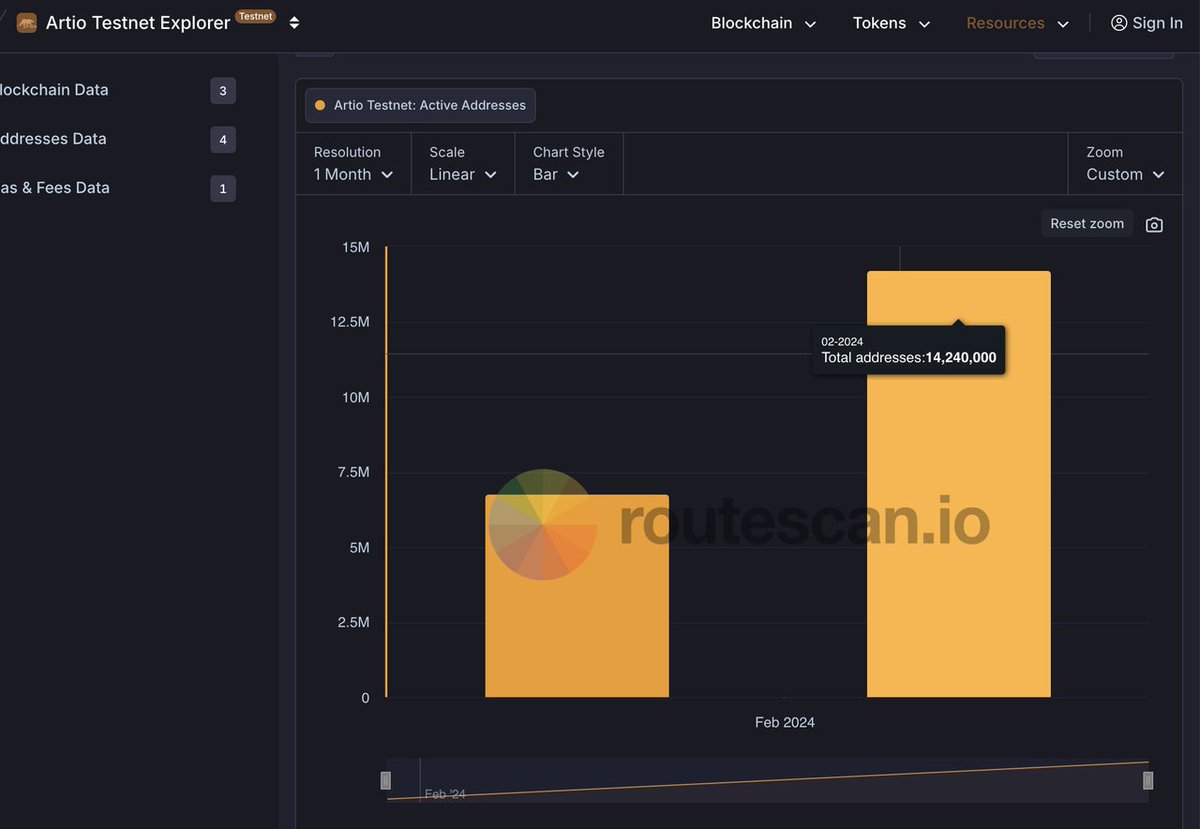This screenshot has height=829, width=1200.
Task: Click the Artio Testnet bear logo icon
Action: pos(26,23)
